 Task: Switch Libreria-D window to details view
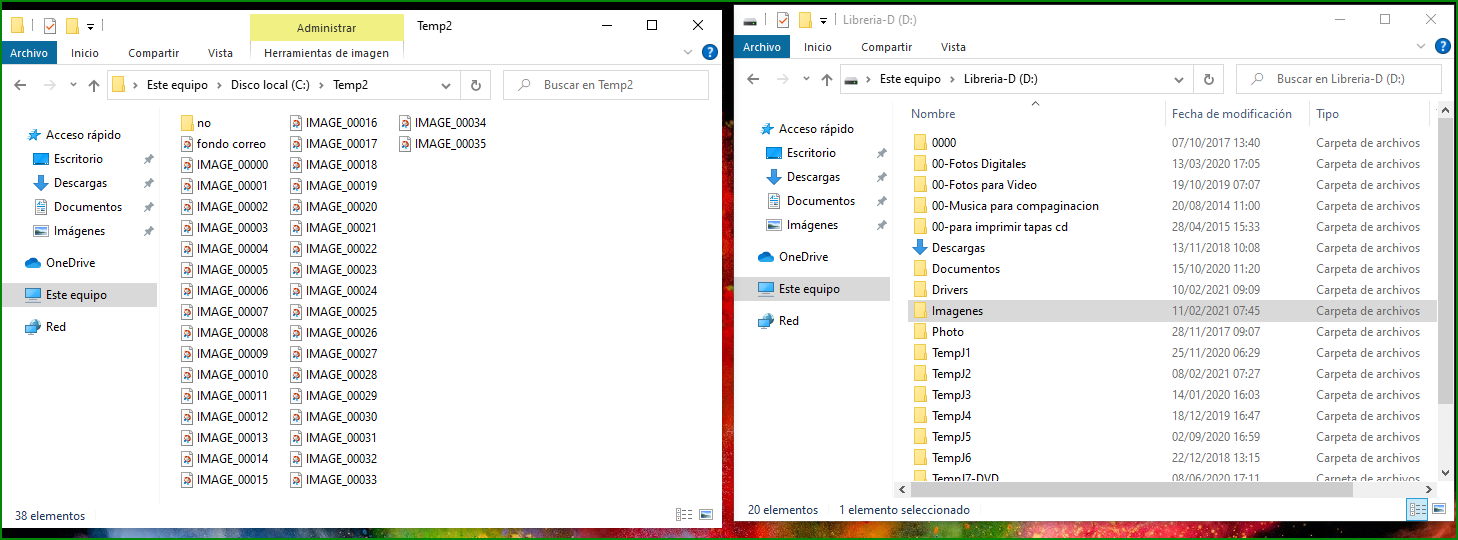[x=1417, y=509]
